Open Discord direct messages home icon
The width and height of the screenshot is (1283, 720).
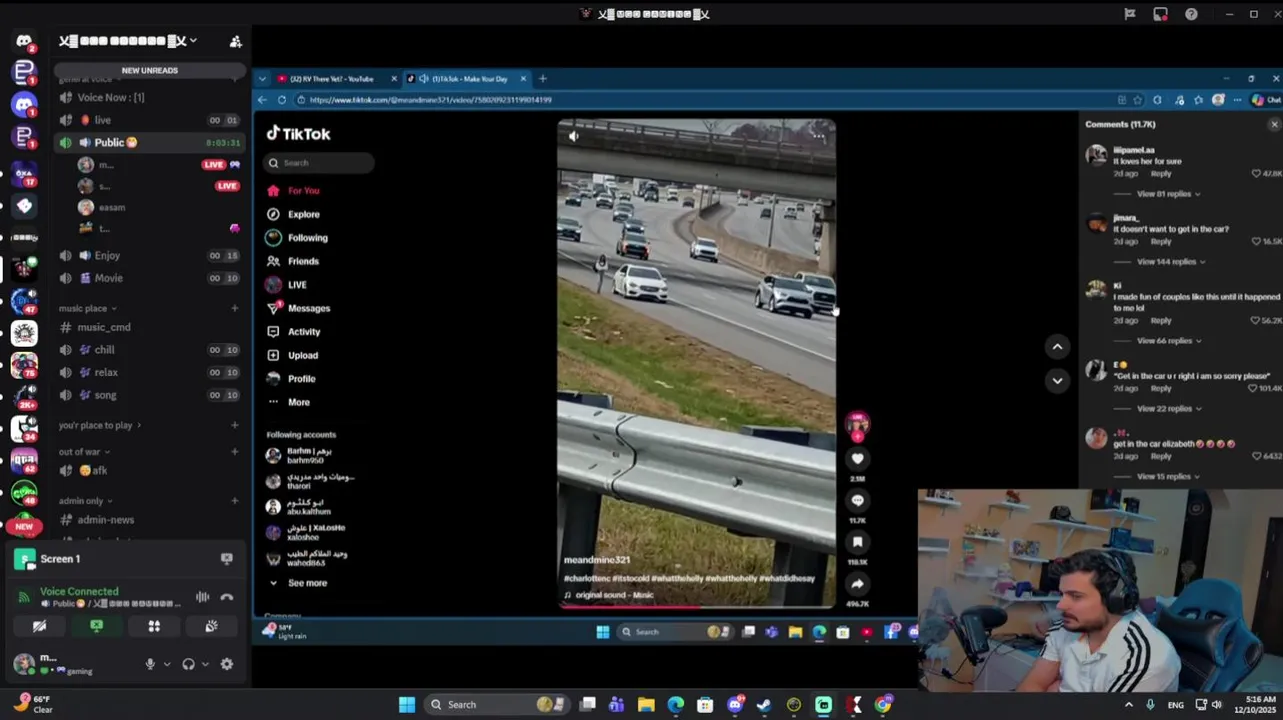tap(24, 41)
